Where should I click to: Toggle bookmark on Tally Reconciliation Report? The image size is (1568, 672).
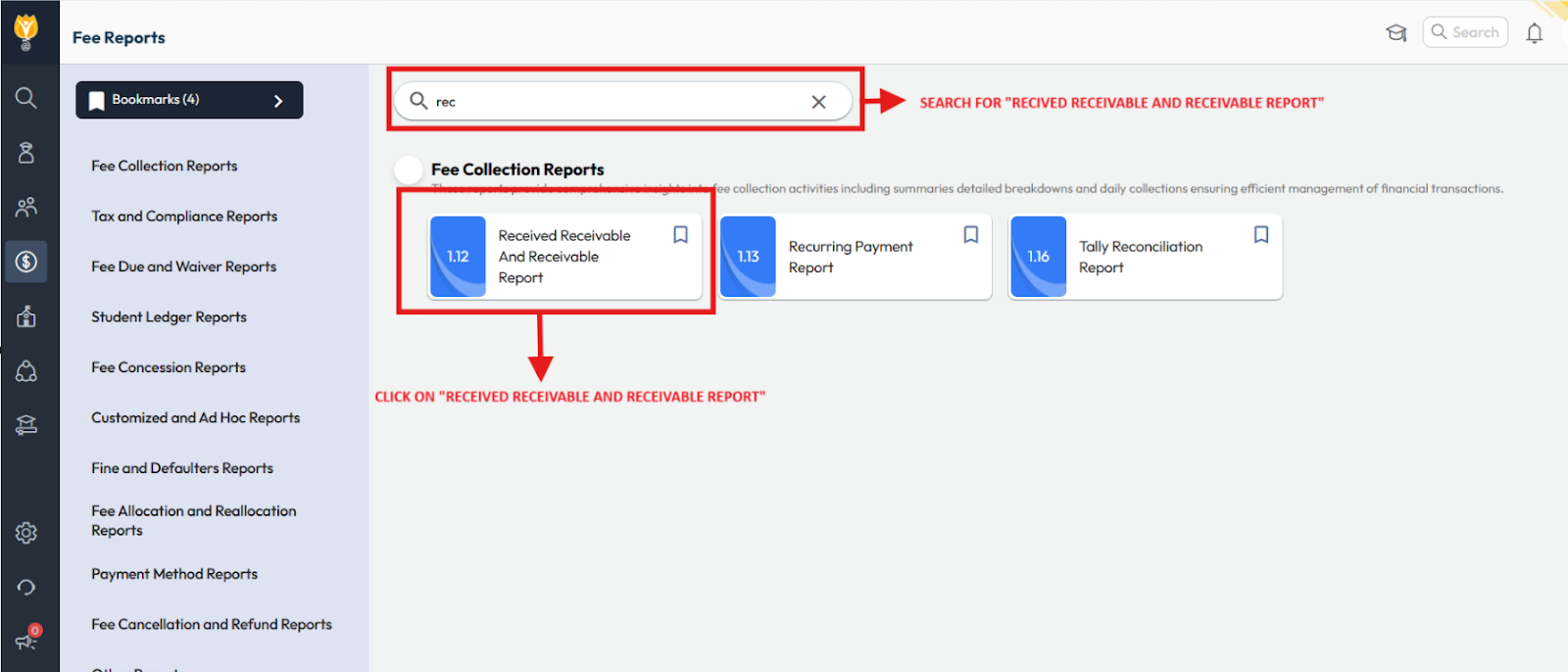click(1260, 235)
